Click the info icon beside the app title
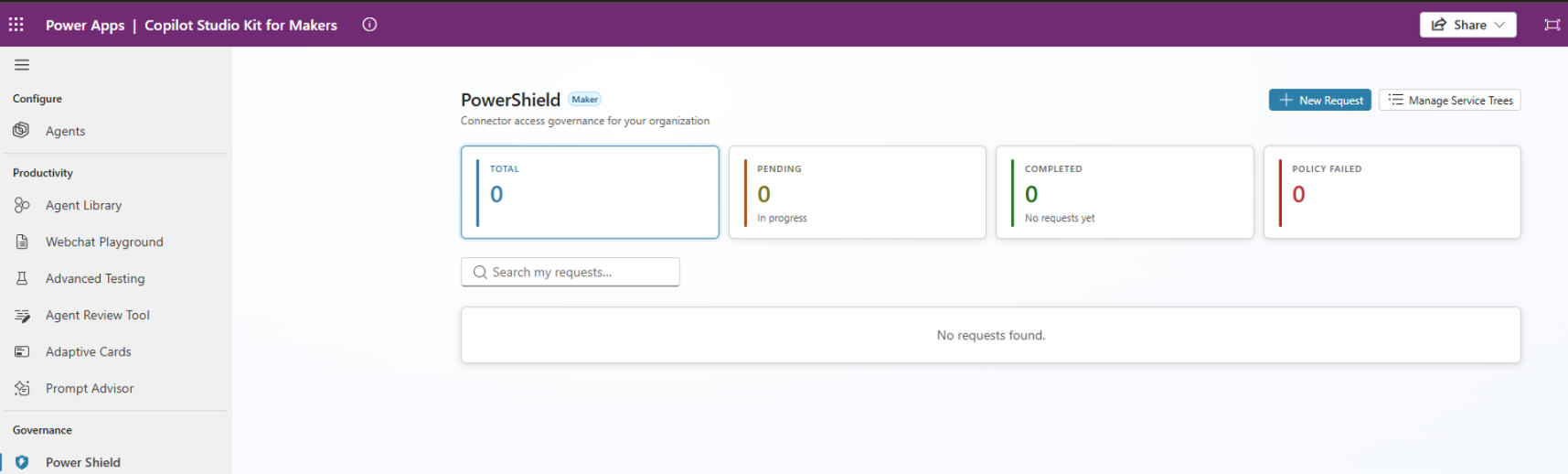This screenshot has height=474, width=1568. [x=369, y=25]
